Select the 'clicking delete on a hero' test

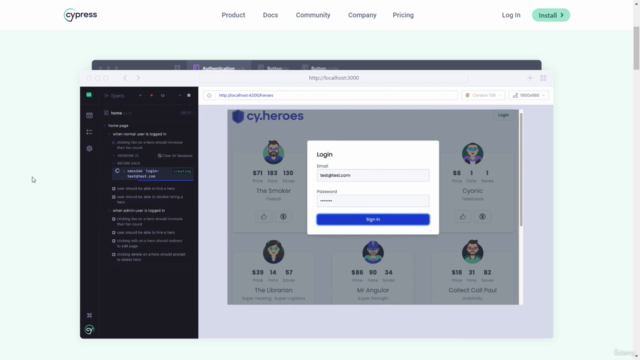(149, 257)
